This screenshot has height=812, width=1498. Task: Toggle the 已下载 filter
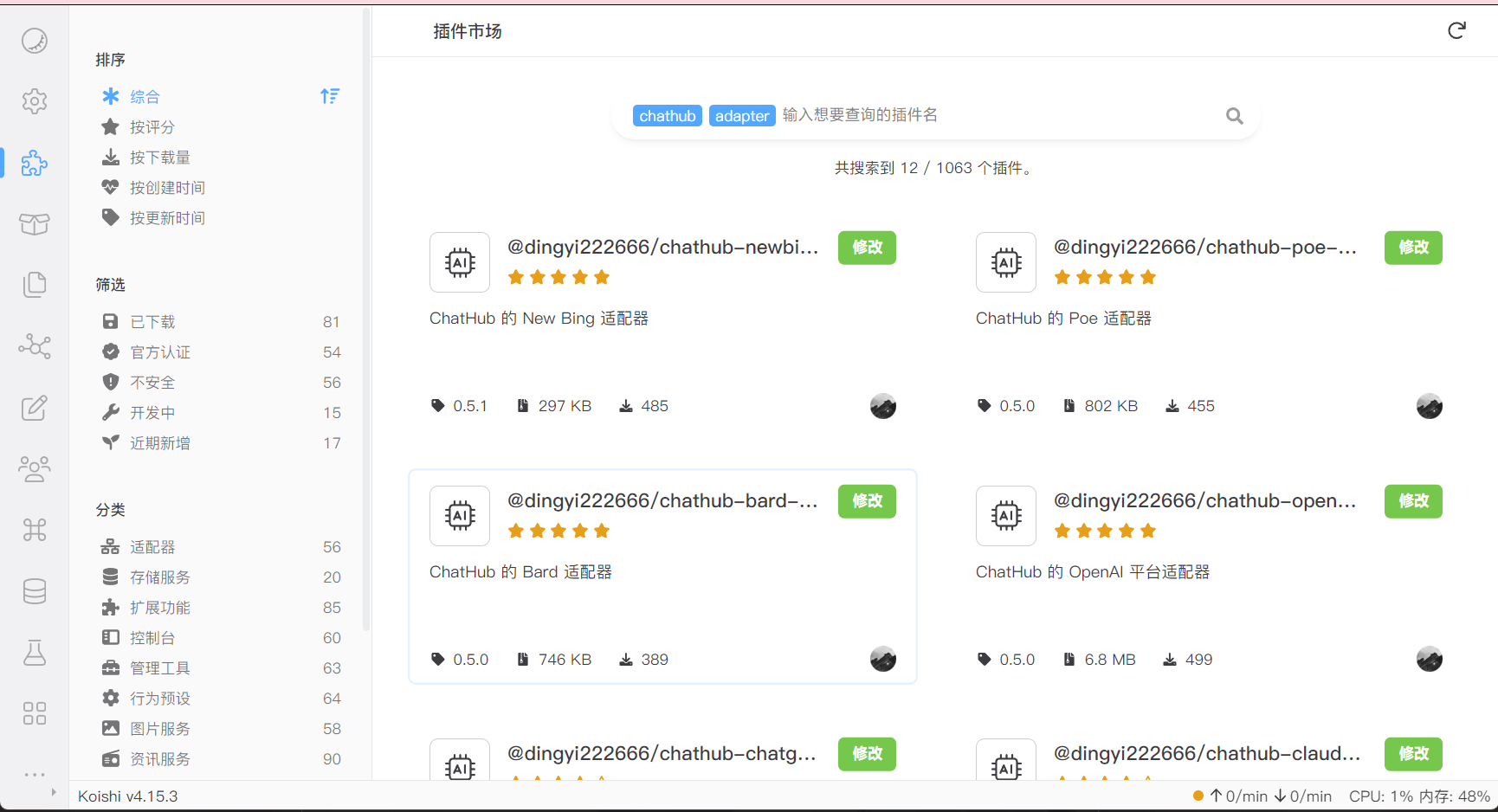(152, 322)
